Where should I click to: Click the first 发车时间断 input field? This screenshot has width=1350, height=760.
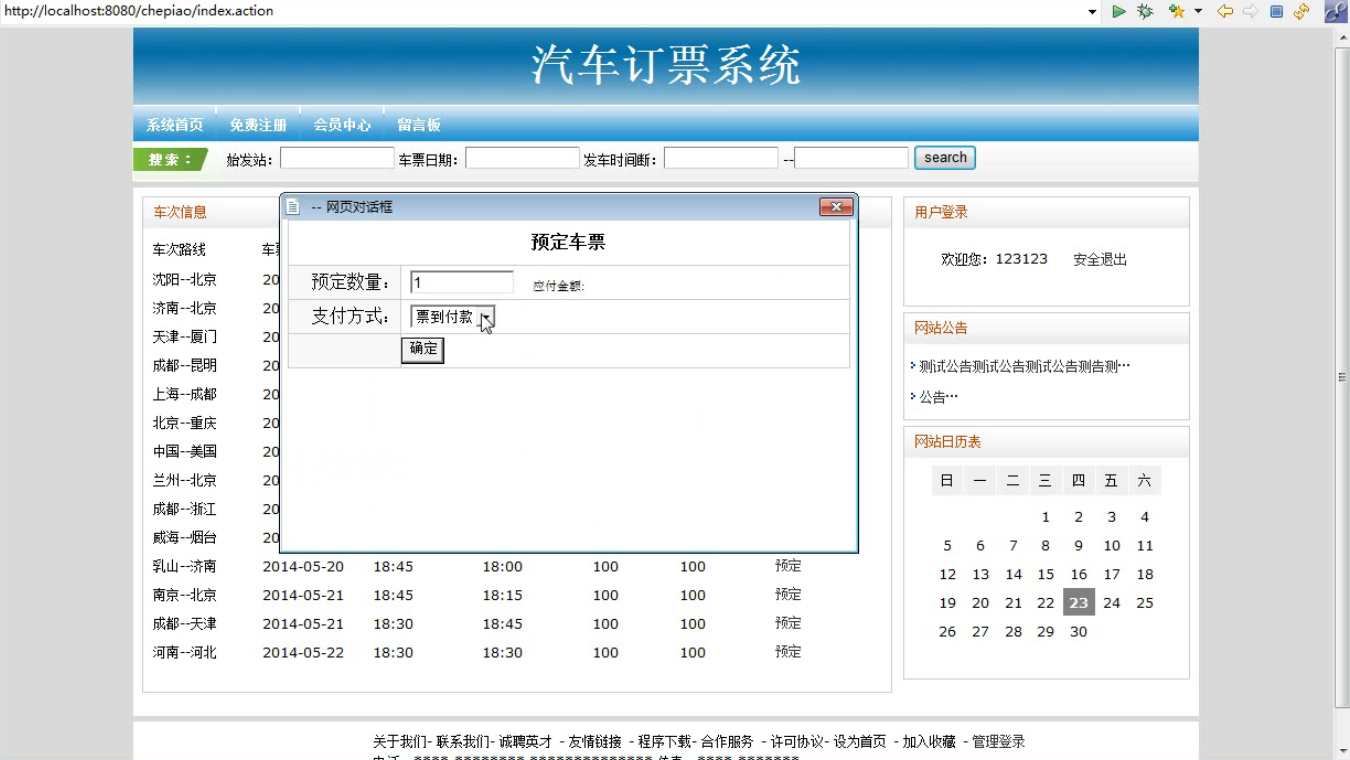721,158
